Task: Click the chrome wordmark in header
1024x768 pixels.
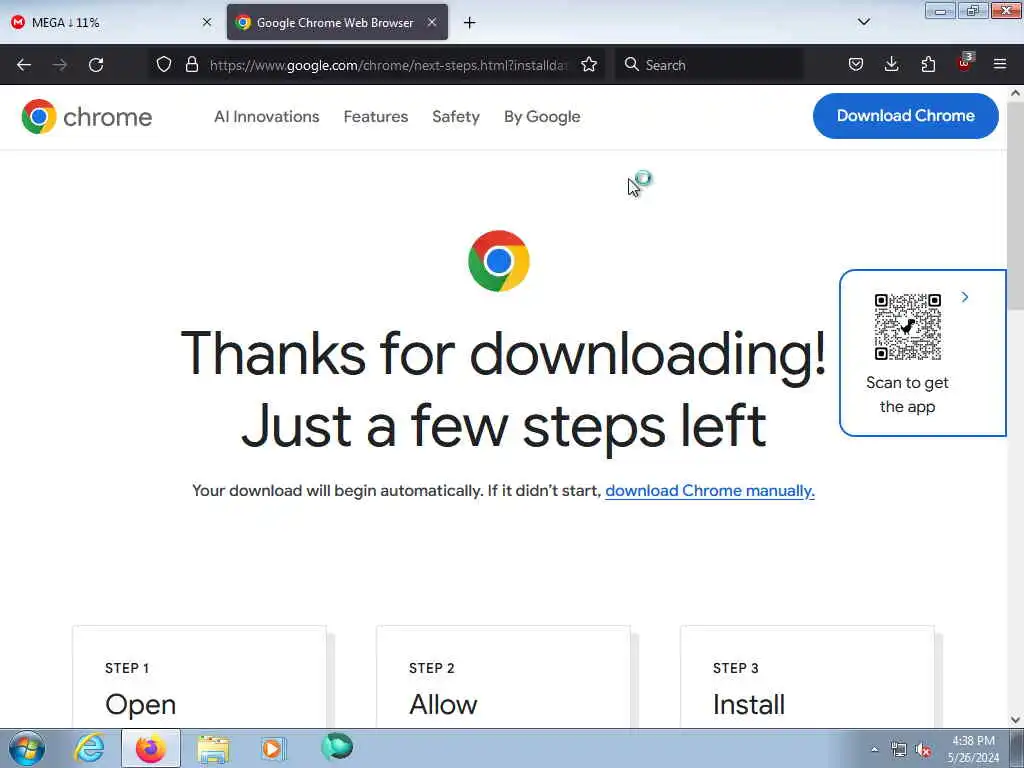Action: 108,118
